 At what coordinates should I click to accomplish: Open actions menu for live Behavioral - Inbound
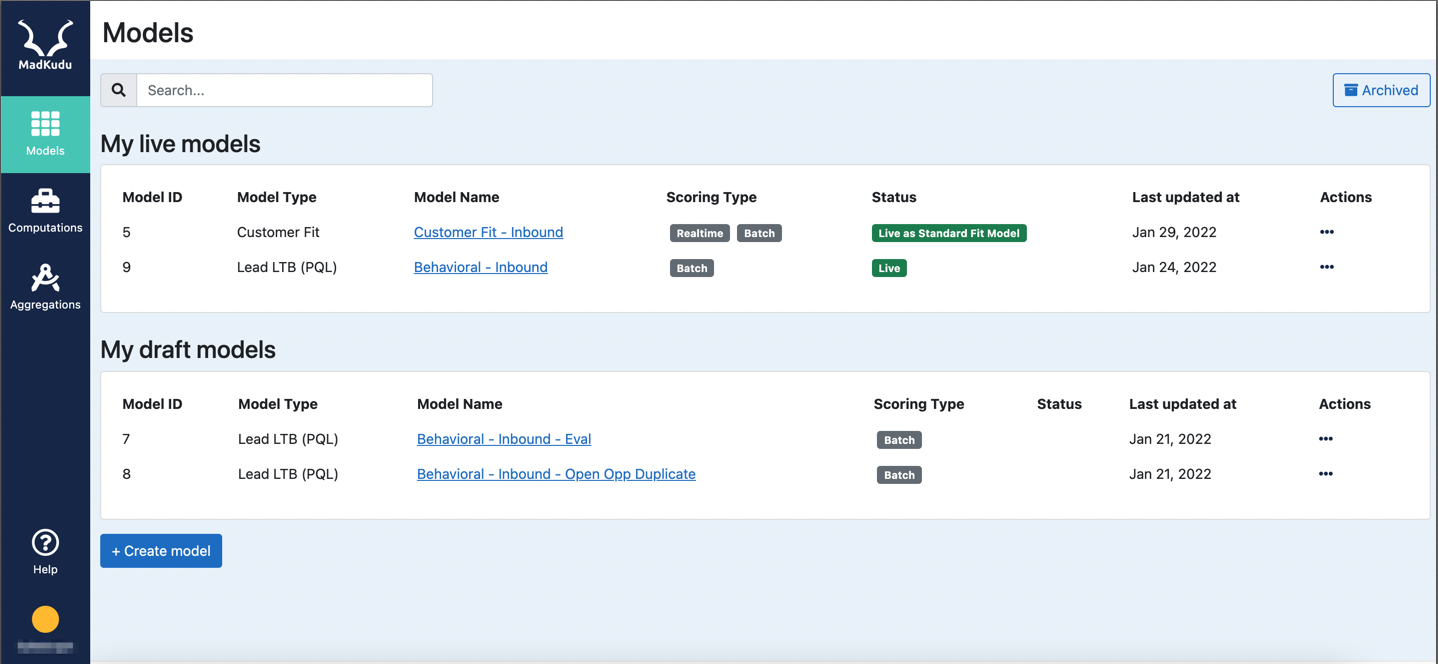pyautogui.click(x=1326, y=267)
